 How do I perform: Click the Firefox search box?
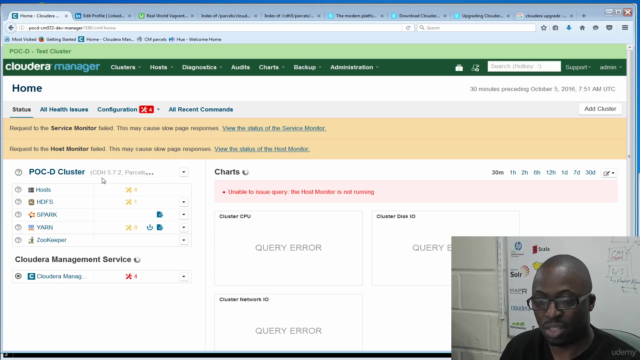click(476, 28)
